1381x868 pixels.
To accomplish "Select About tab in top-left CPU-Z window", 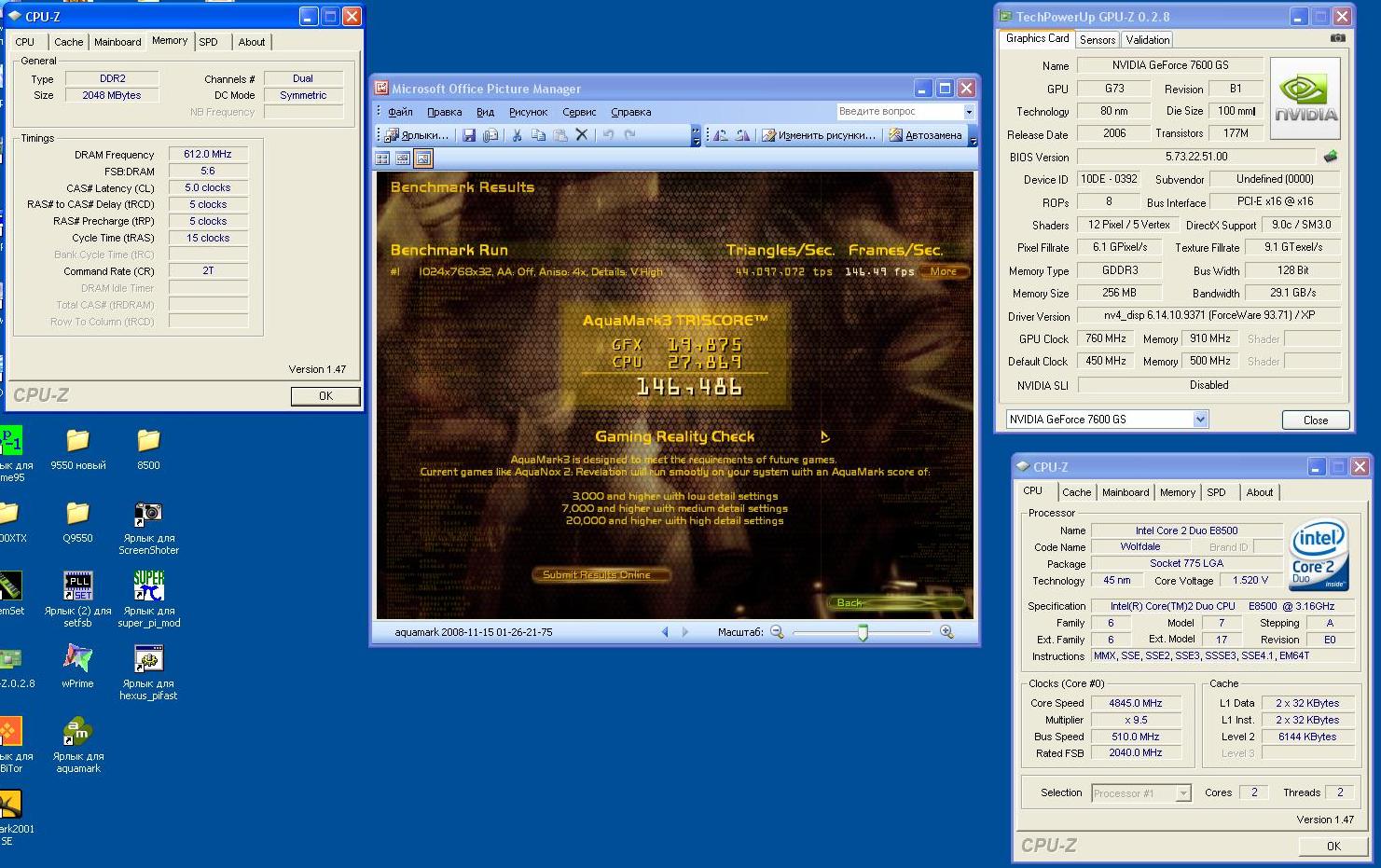I will point(251,42).
